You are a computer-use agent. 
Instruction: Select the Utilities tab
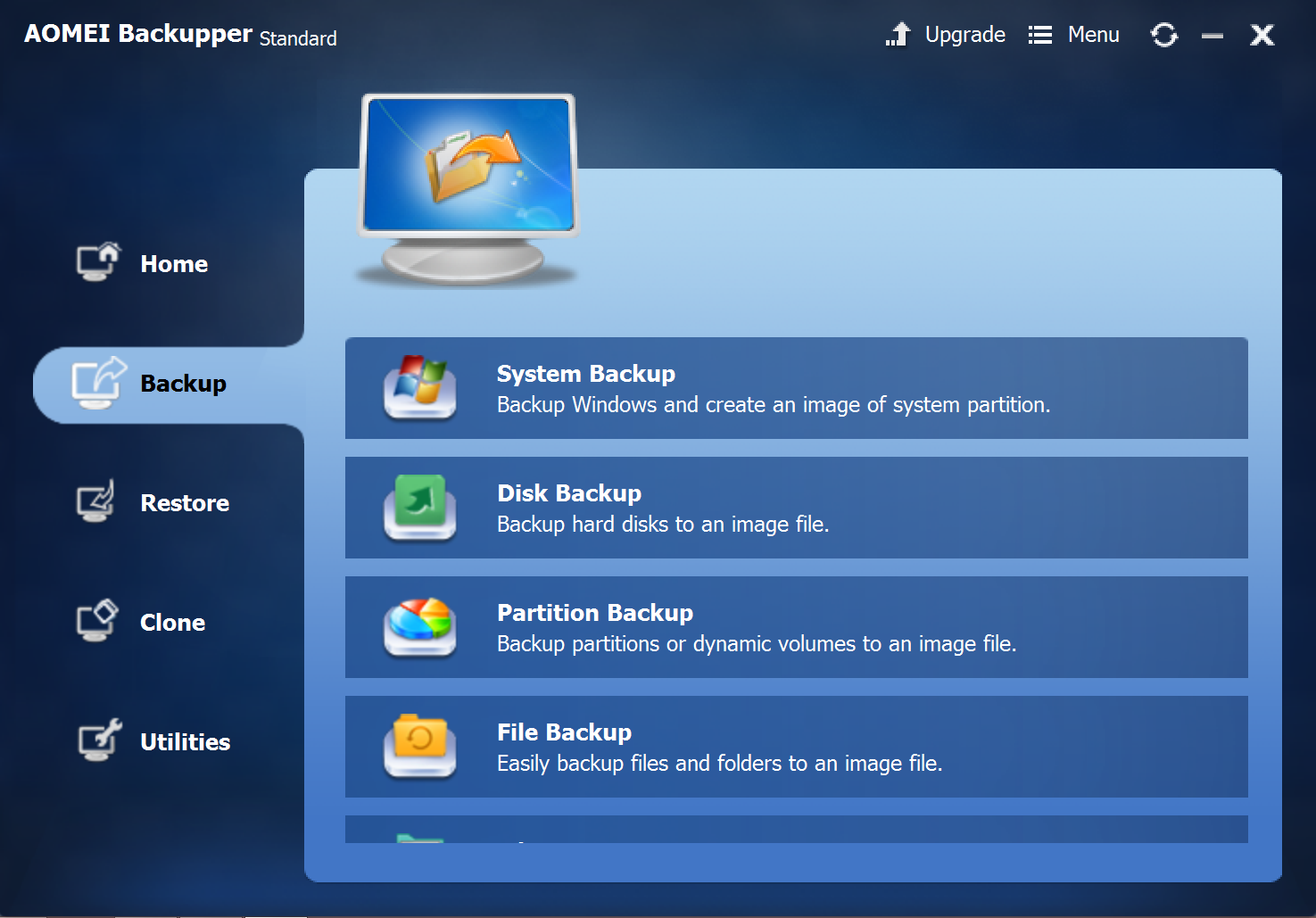pos(186,742)
